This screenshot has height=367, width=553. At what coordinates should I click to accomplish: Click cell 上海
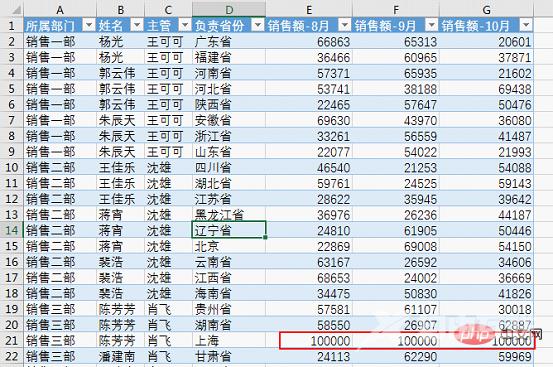(x=229, y=341)
